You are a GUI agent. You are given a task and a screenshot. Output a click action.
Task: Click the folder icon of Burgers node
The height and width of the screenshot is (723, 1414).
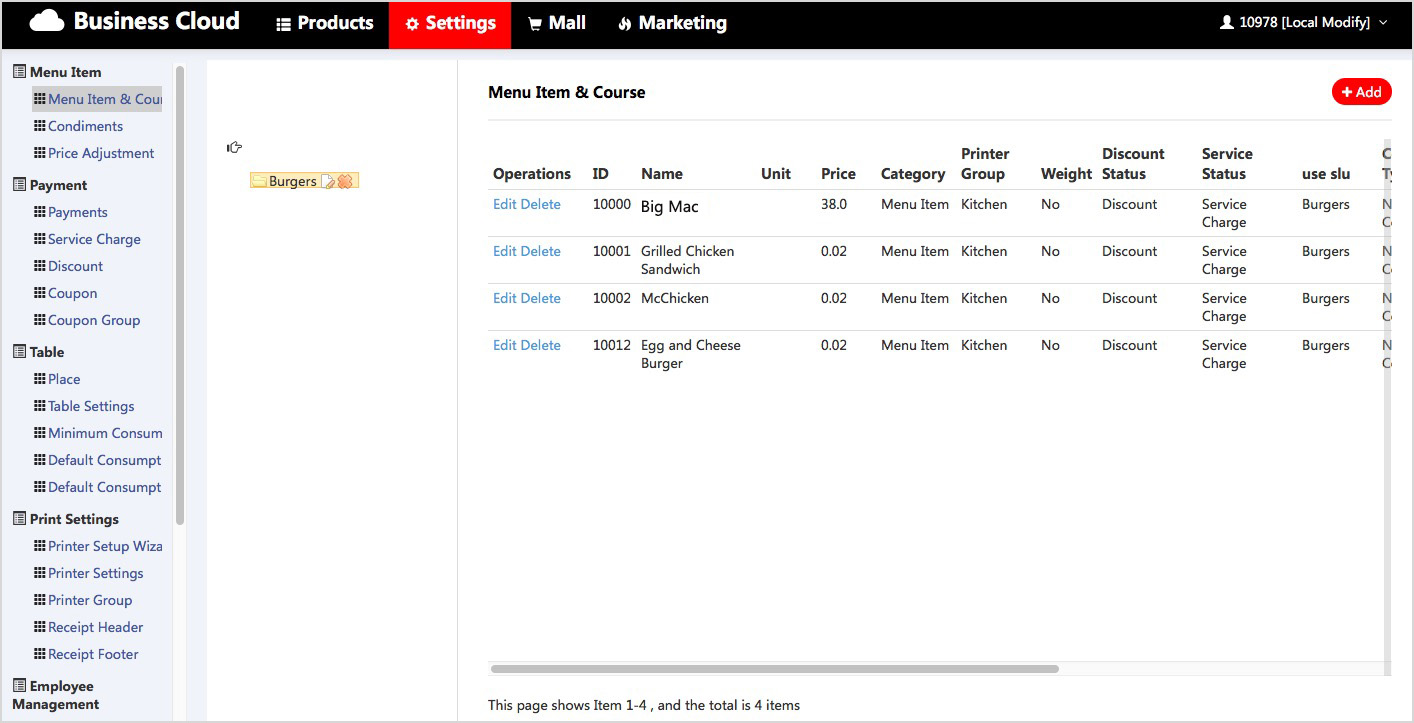coord(259,182)
